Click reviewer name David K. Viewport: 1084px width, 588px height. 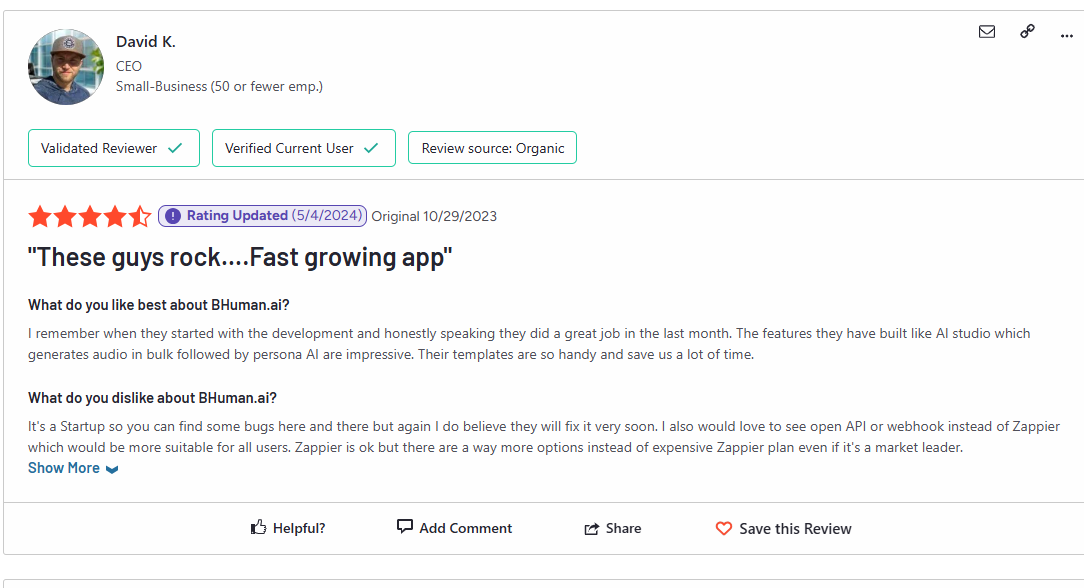coord(146,41)
